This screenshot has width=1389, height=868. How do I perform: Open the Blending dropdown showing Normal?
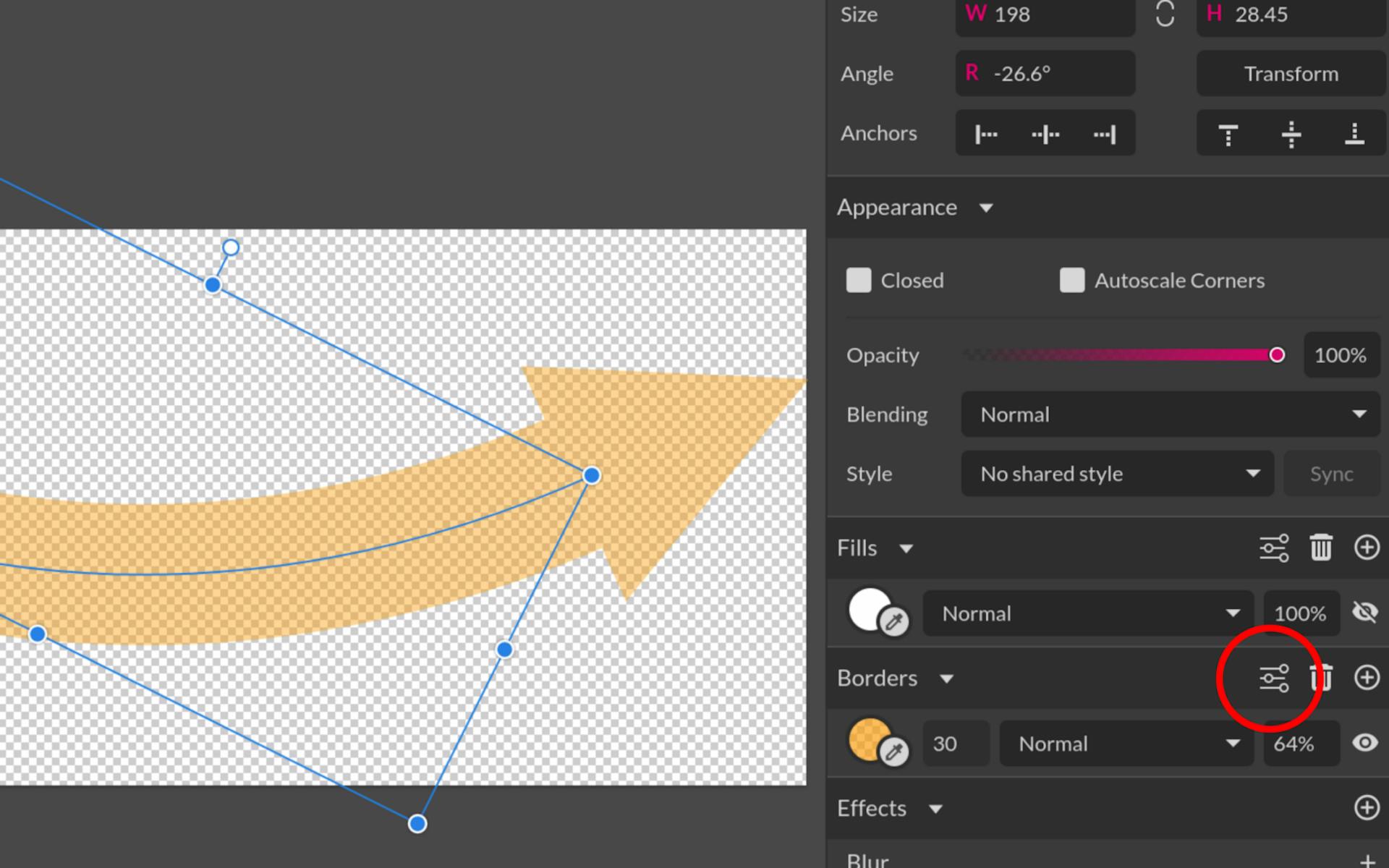point(1169,414)
